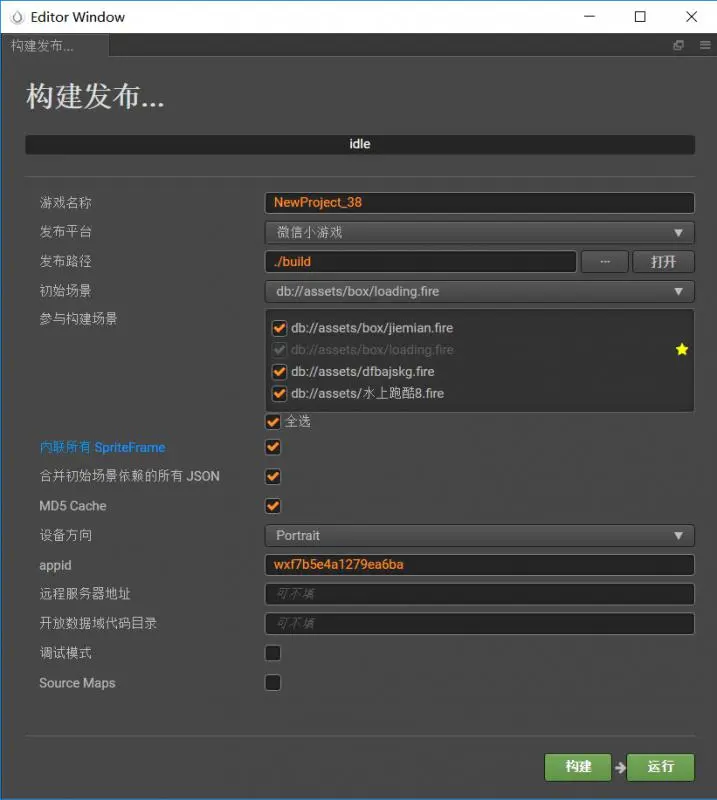The image size is (717, 800).
Task: Click db://assets/dfbajskg.fire scene text
Action: (x=363, y=371)
